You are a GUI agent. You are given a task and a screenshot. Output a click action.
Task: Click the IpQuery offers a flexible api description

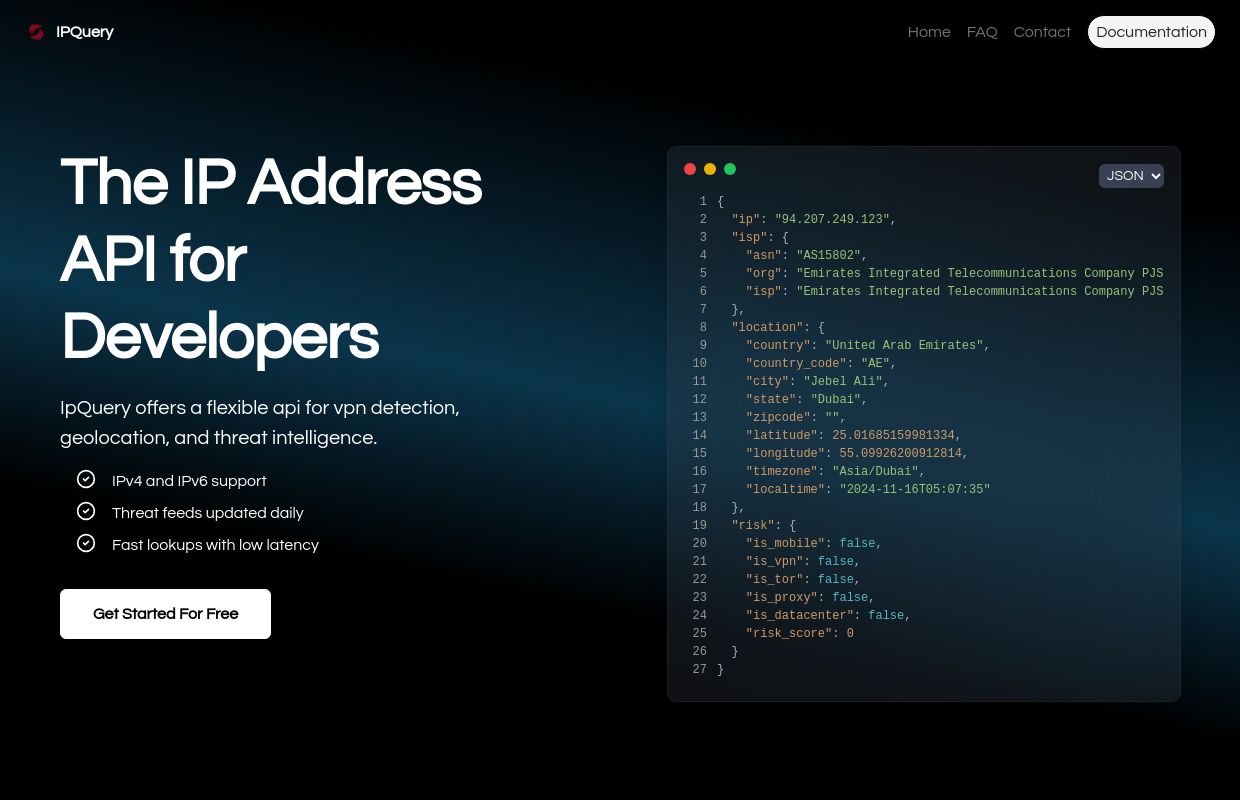260,423
